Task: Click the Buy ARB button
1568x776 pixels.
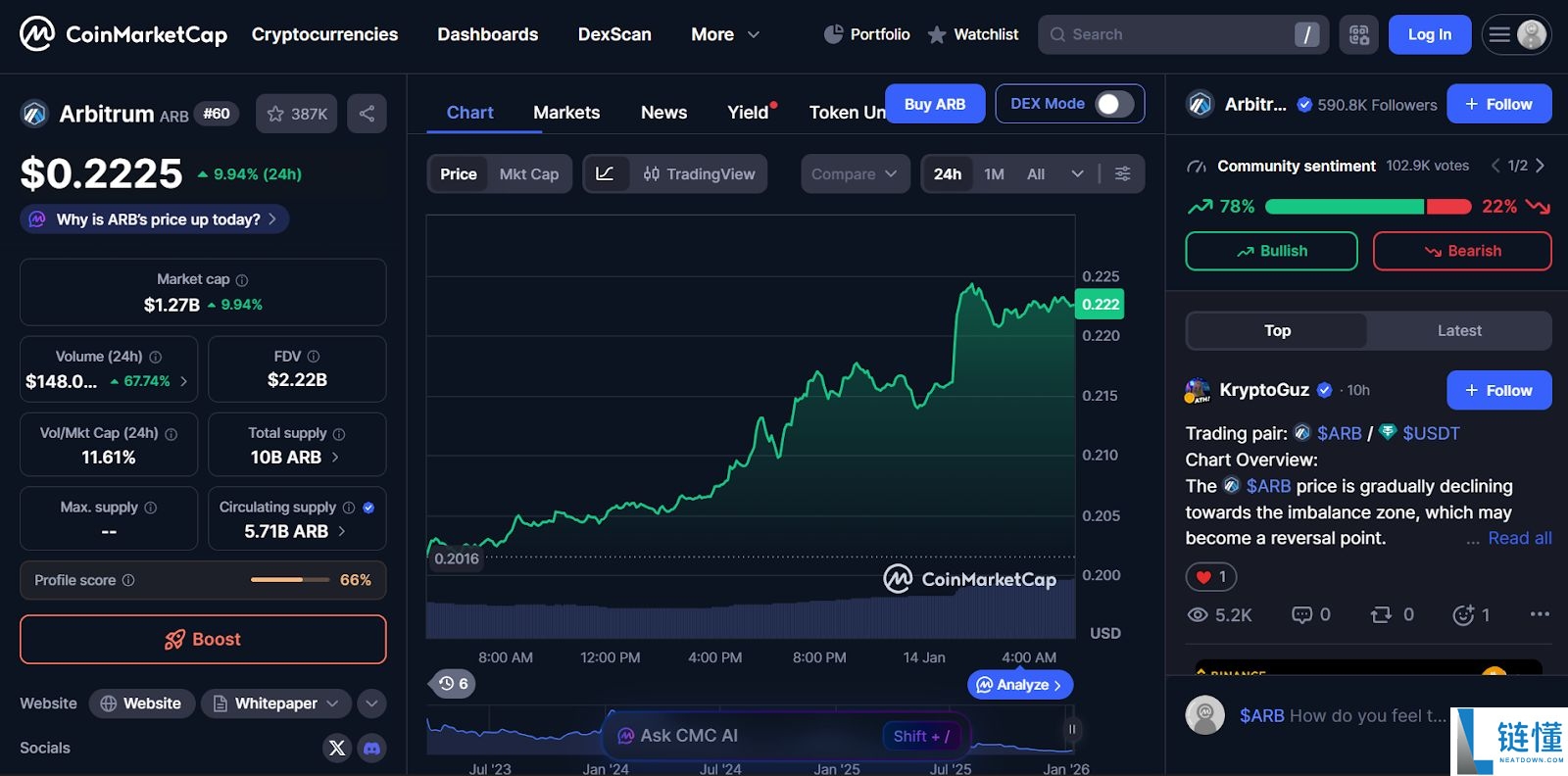Action: [x=935, y=104]
